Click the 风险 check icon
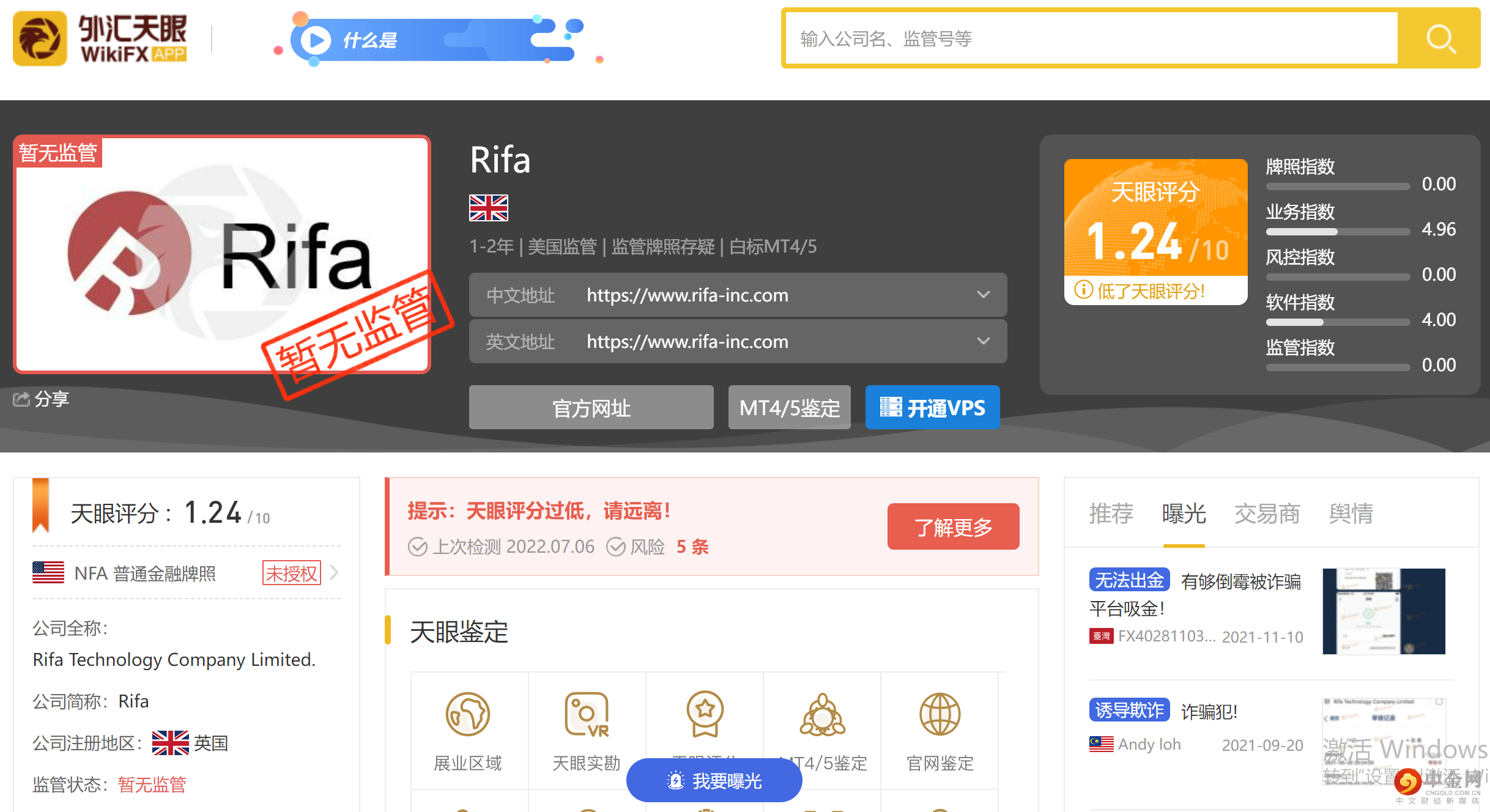 coord(616,547)
